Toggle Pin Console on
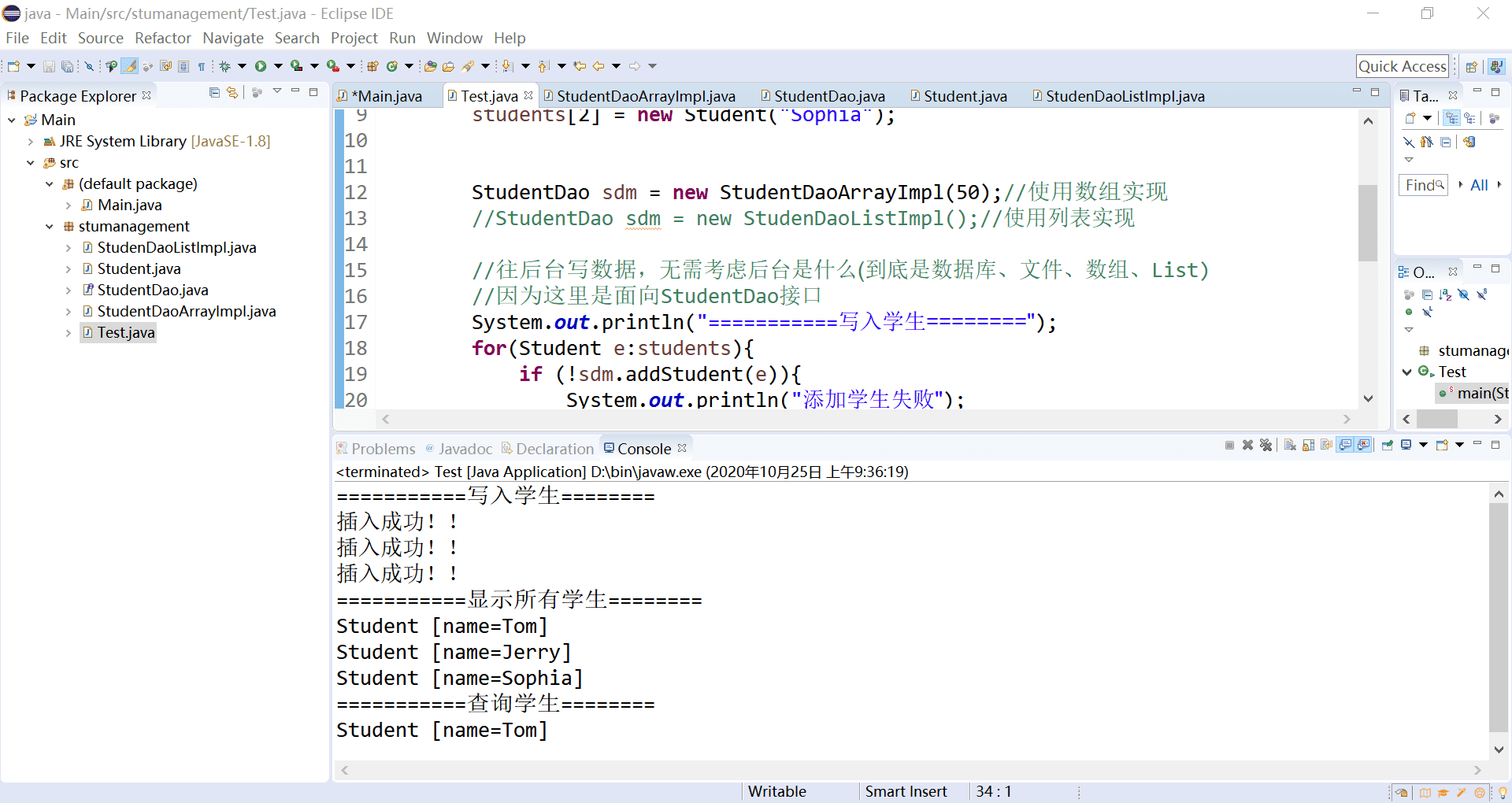The height and width of the screenshot is (803, 1512). coord(1388,445)
